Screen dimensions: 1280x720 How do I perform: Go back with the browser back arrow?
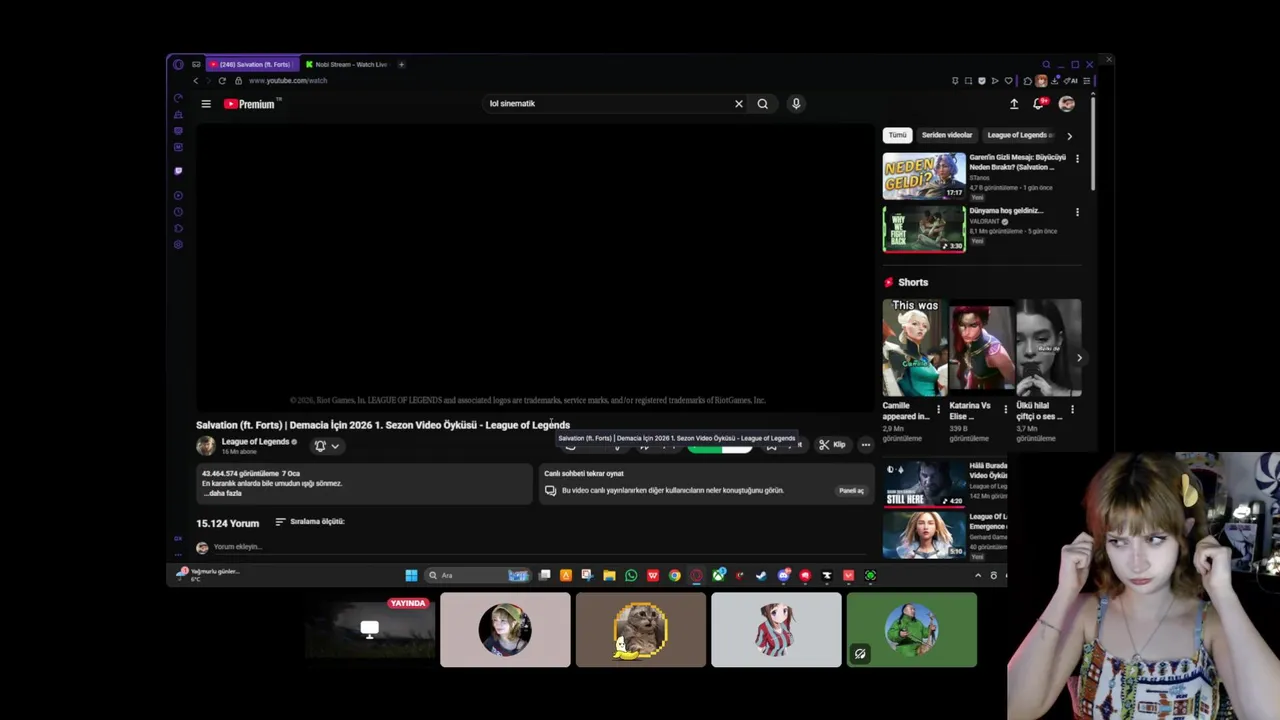click(195, 81)
